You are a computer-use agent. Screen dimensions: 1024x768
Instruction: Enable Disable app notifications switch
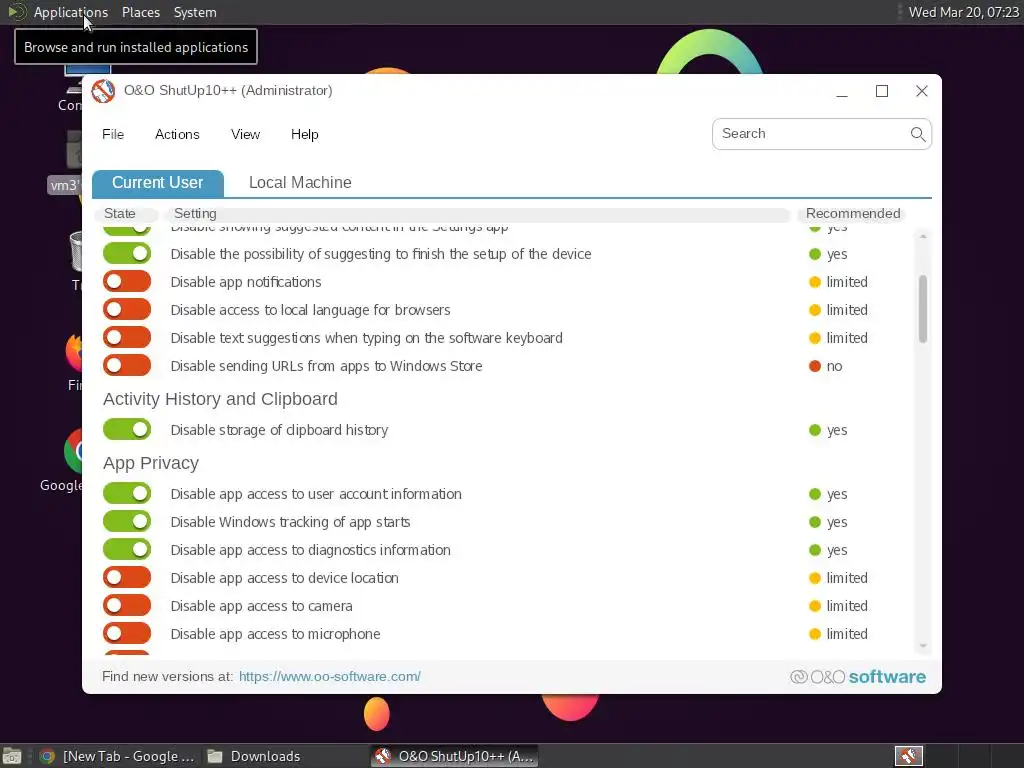(x=127, y=281)
